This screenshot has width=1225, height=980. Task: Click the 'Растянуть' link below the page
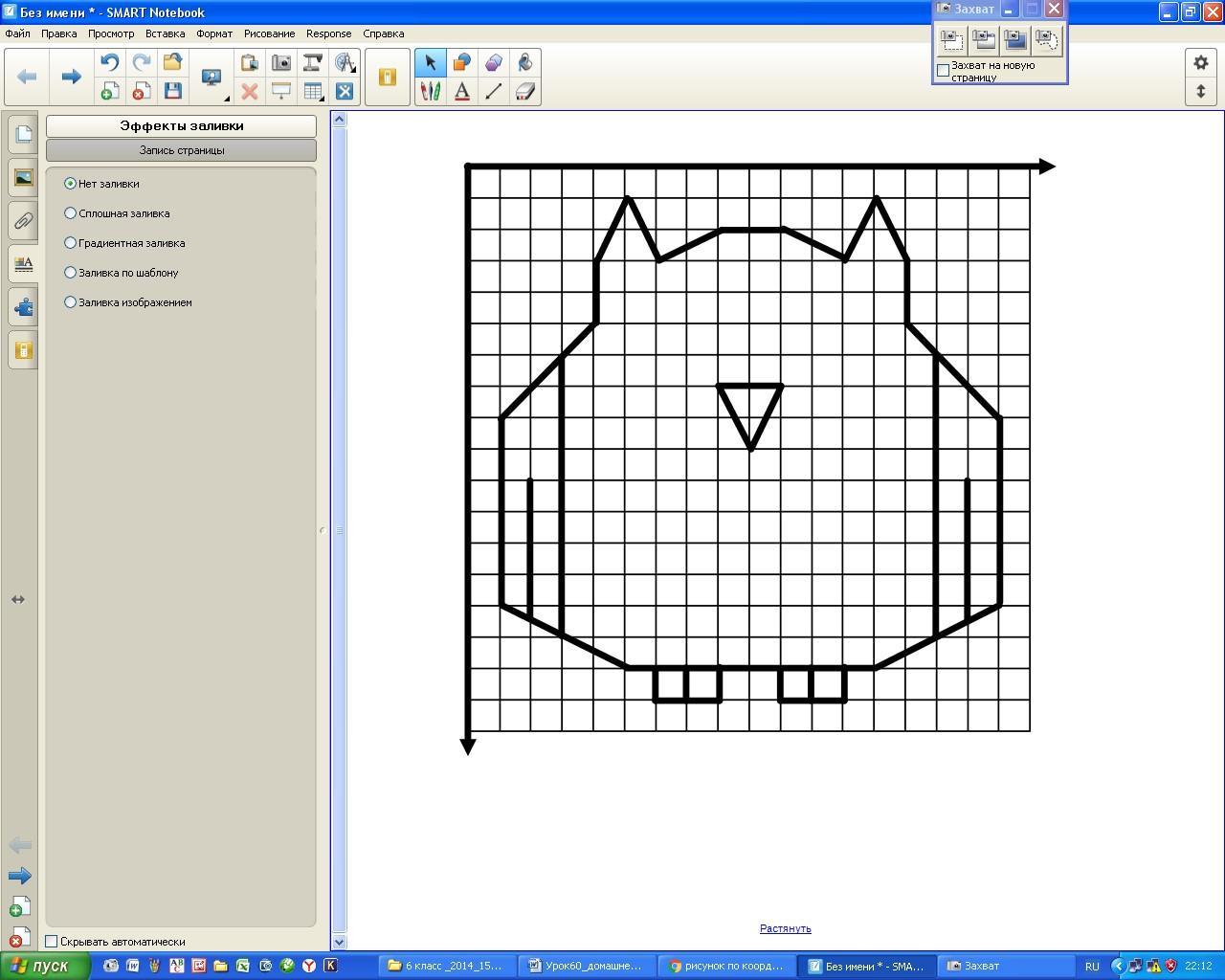click(785, 928)
